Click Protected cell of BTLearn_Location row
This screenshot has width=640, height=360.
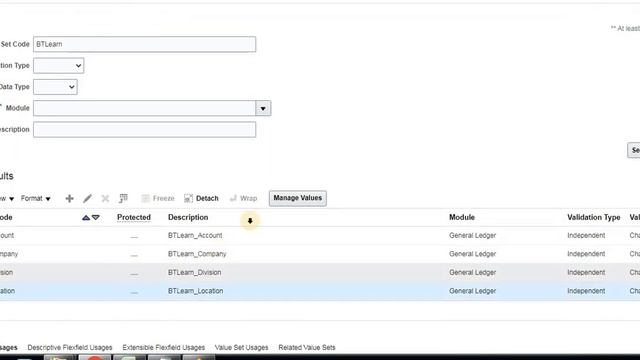(134, 292)
